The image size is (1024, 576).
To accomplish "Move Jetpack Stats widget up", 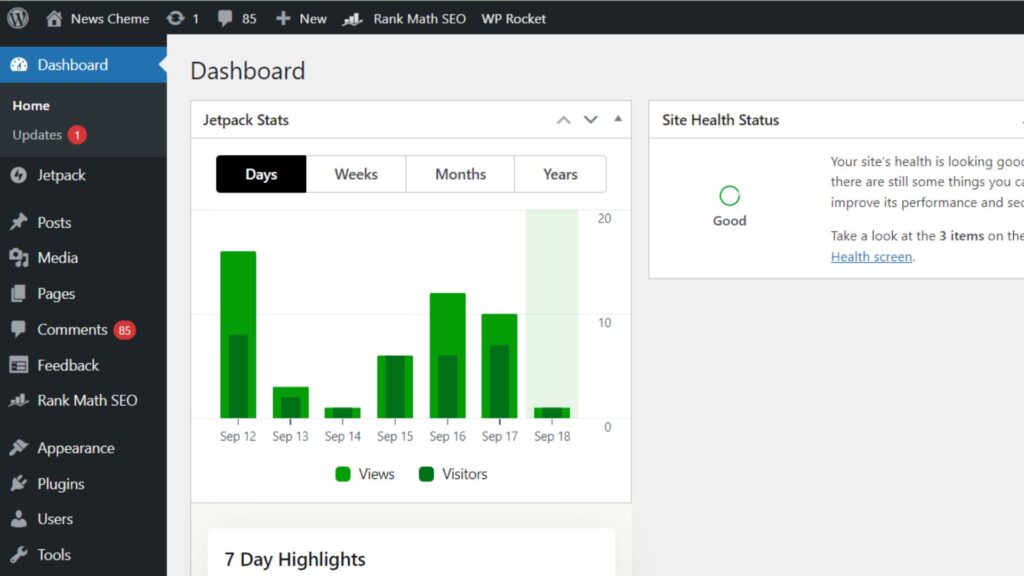I will (564, 120).
